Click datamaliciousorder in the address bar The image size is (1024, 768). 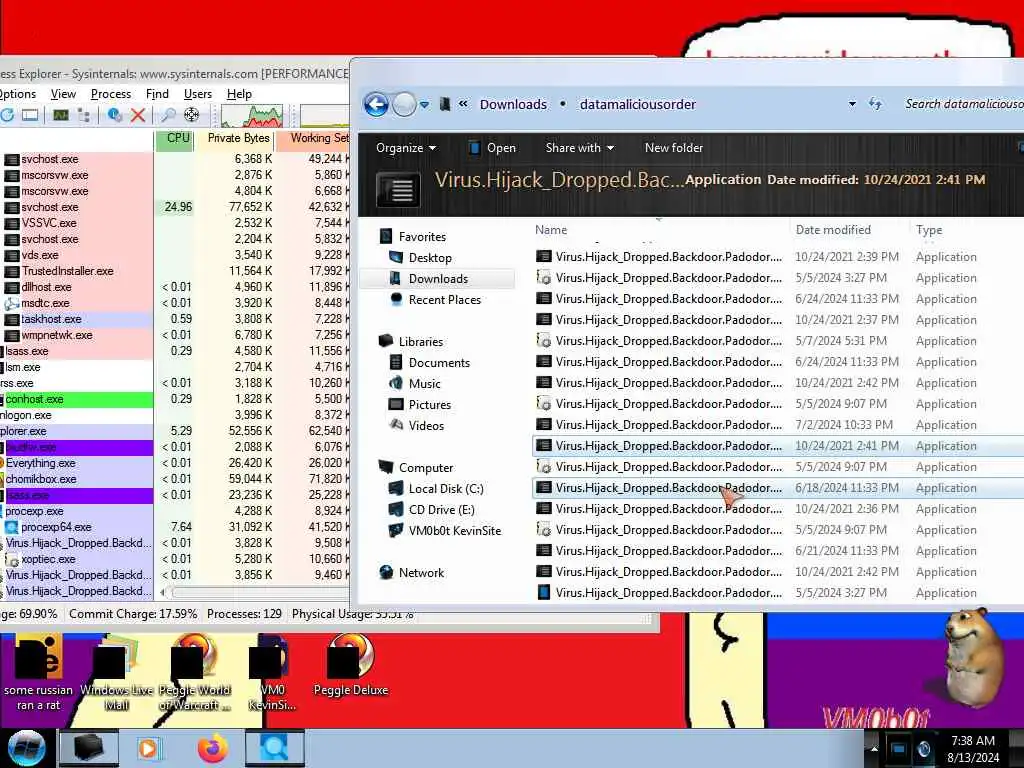(x=637, y=104)
